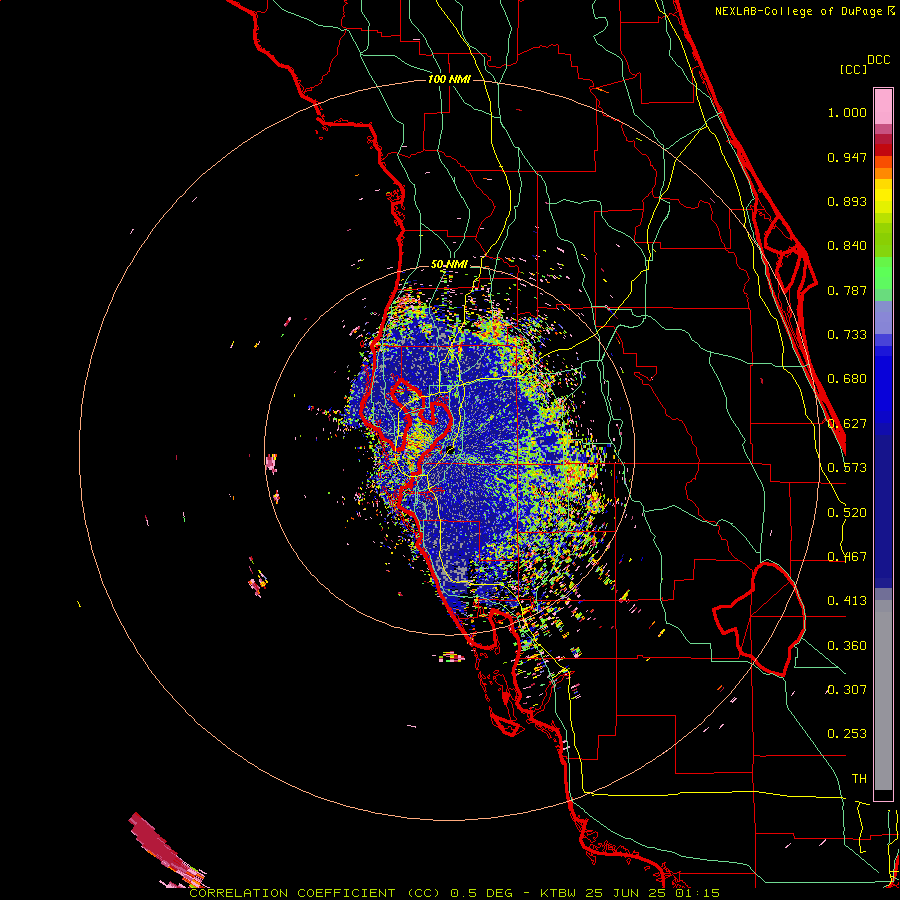This screenshot has width=900, height=900.
Task: Pick the orange segment of the color bar
Action: (883, 173)
